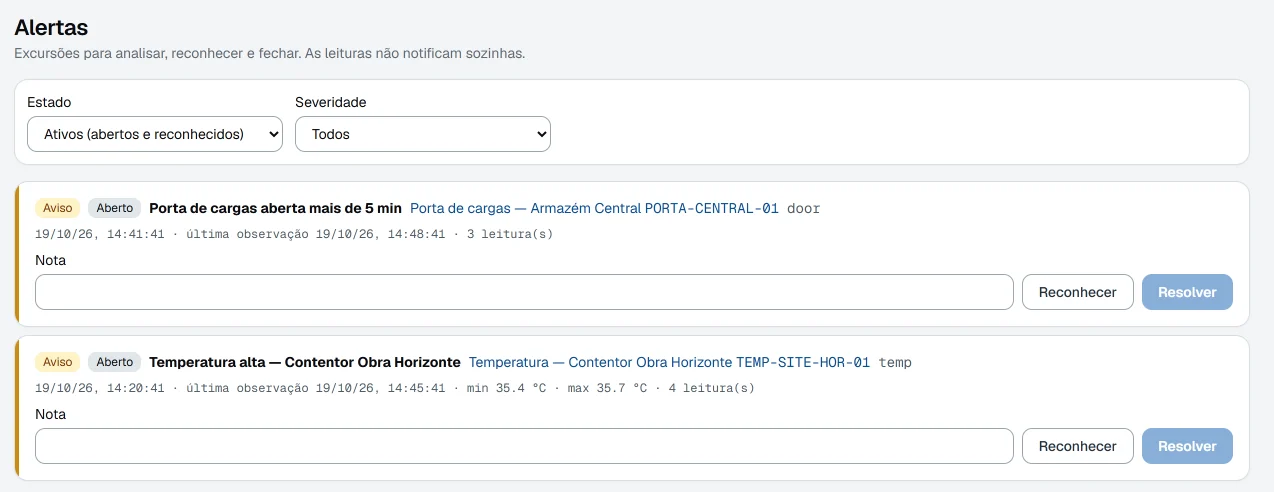
Task: Focus the Nota field of the Porta de cargas alert
Action: point(524,292)
